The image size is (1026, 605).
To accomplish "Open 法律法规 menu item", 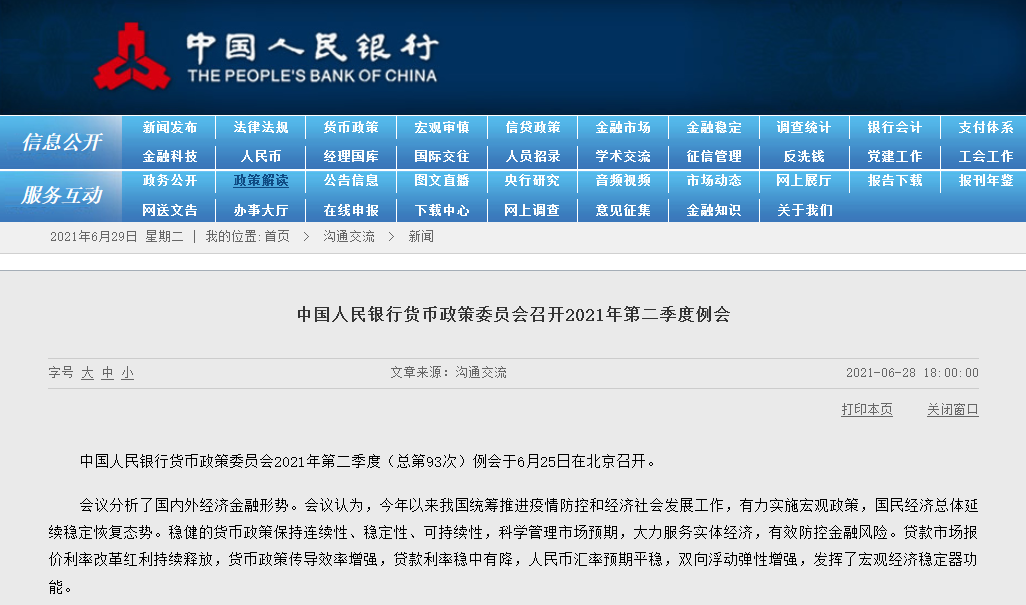I will pyautogui.click(x=260, y=128).
